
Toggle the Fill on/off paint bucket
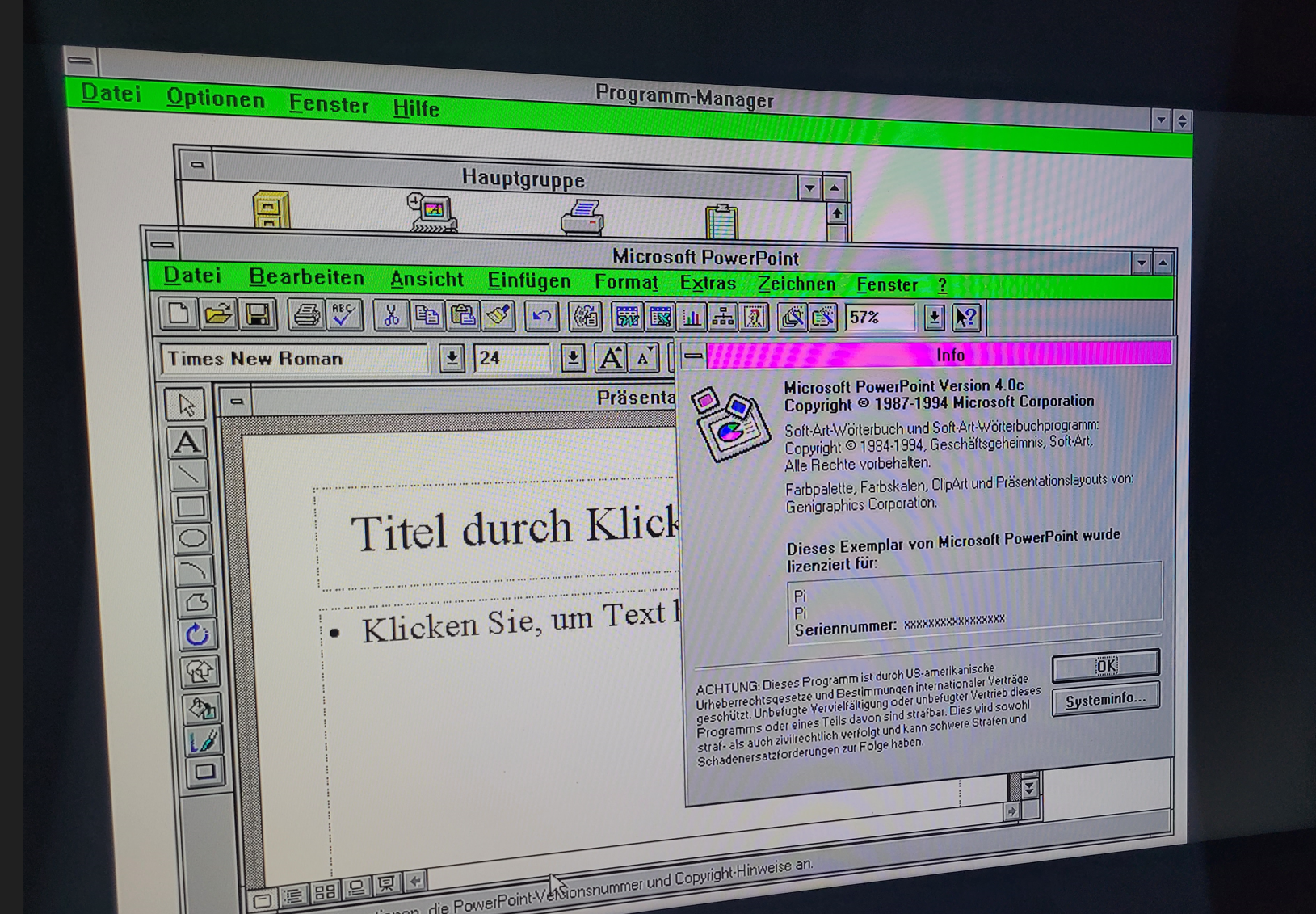pyautogui.click(x=201, y=708)
